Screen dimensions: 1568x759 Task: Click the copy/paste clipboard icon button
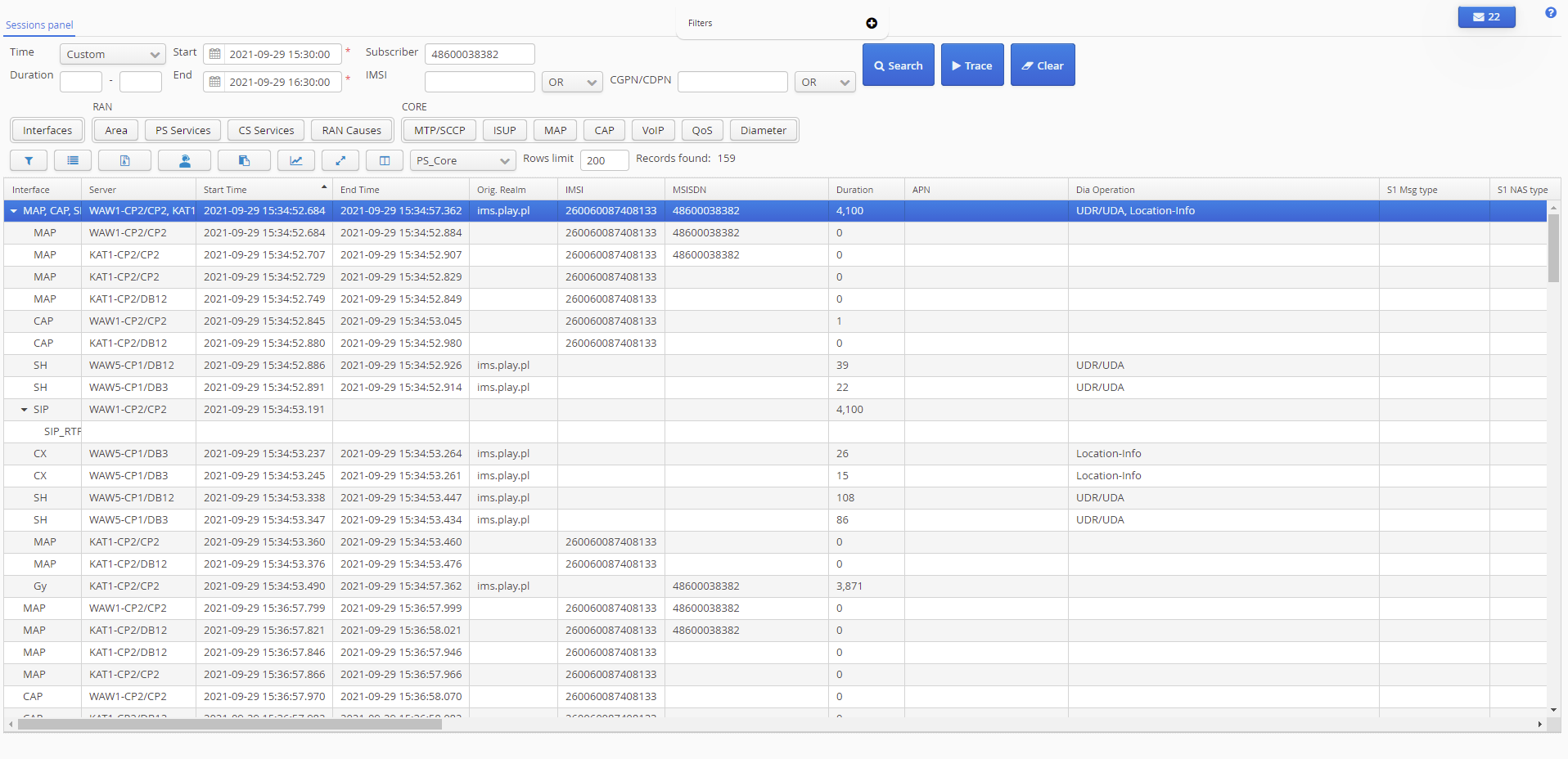coord(244,160)
